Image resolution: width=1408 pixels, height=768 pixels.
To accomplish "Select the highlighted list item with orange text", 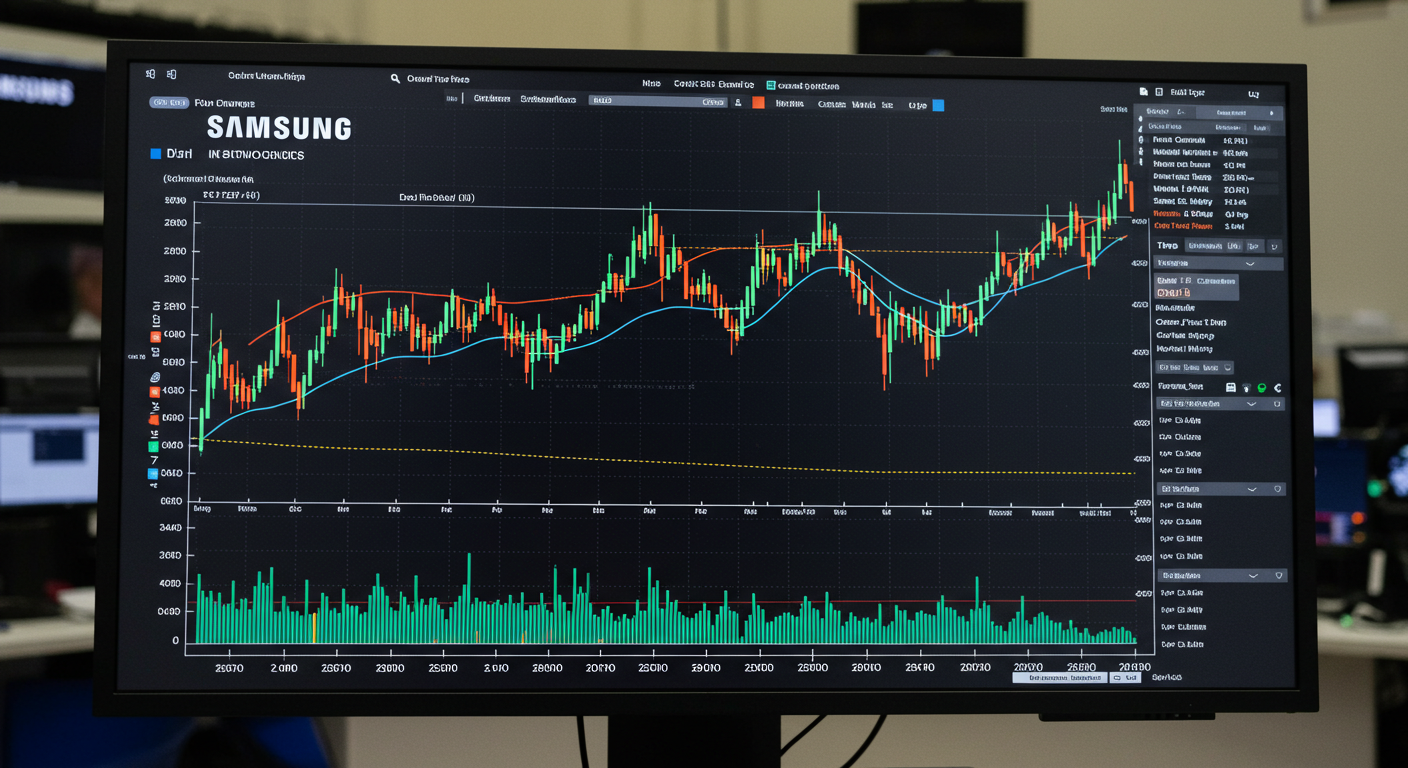I will pos(1197,287).
